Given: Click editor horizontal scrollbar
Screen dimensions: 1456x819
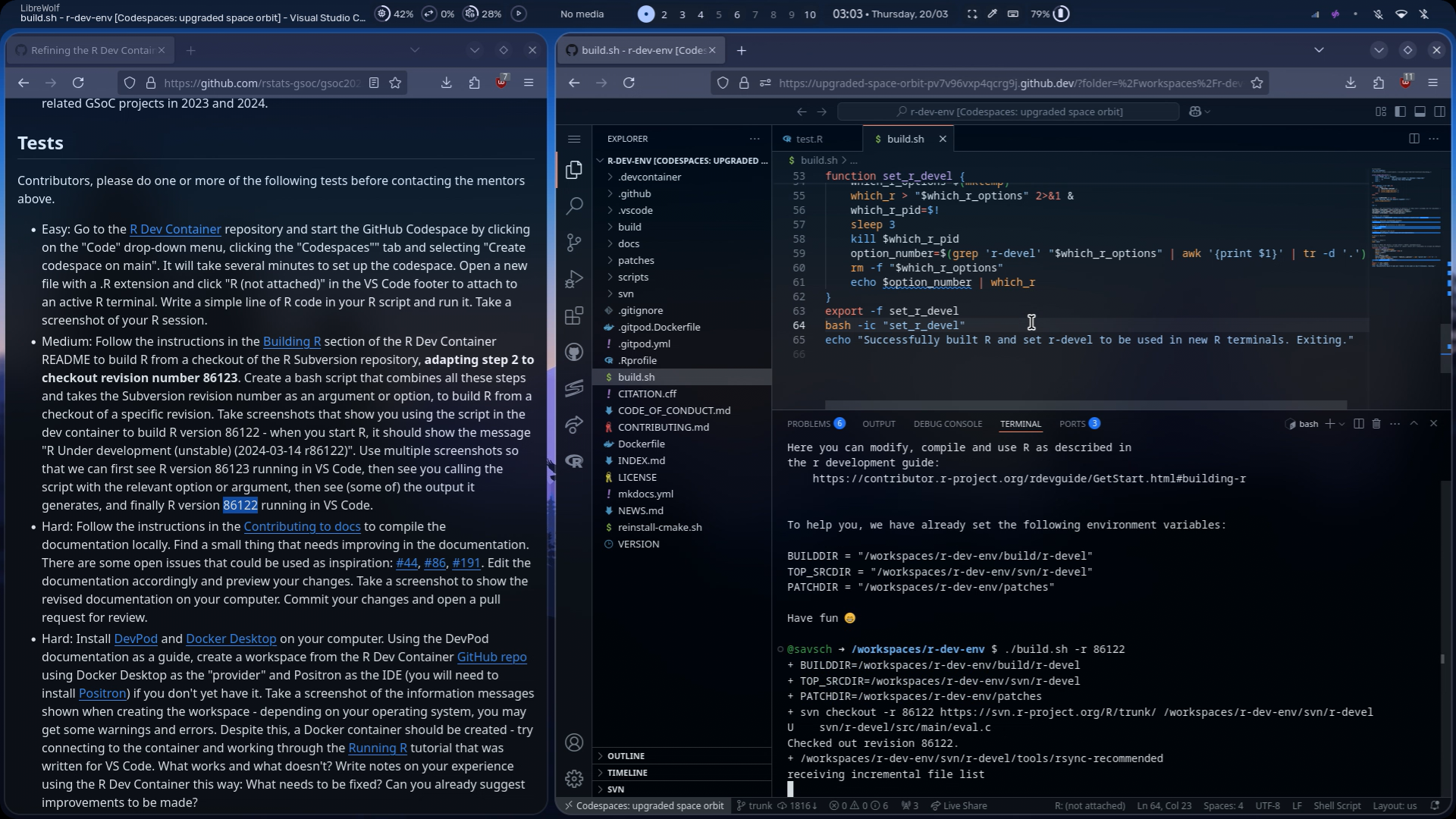Looking at the screenshot, I should (1086, 405).
